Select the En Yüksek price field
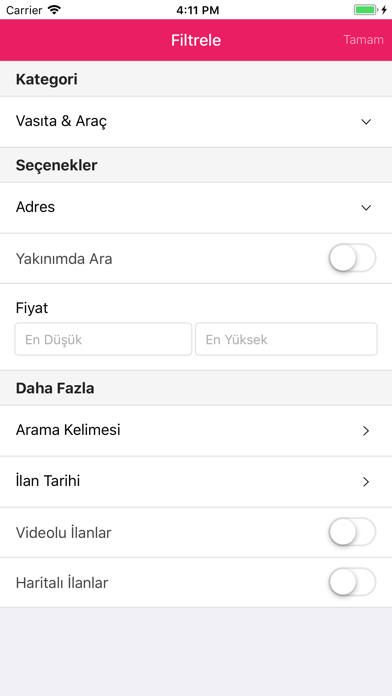Viewport: 392px width, 696px height. tap(286, 339)
